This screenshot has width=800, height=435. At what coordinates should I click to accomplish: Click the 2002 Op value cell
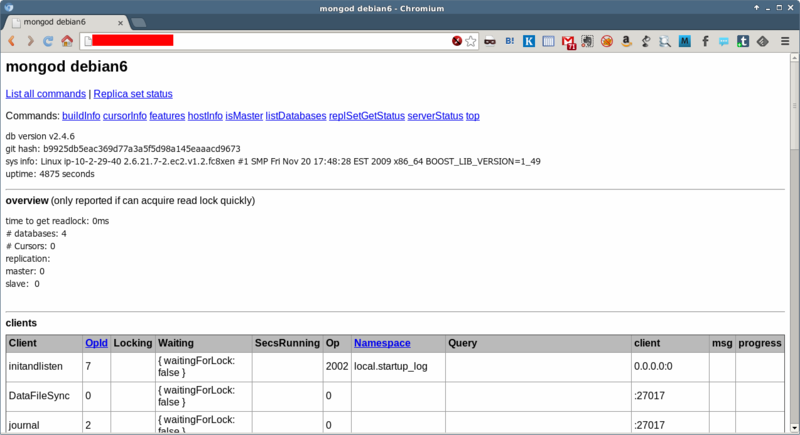tap(337, 366)
